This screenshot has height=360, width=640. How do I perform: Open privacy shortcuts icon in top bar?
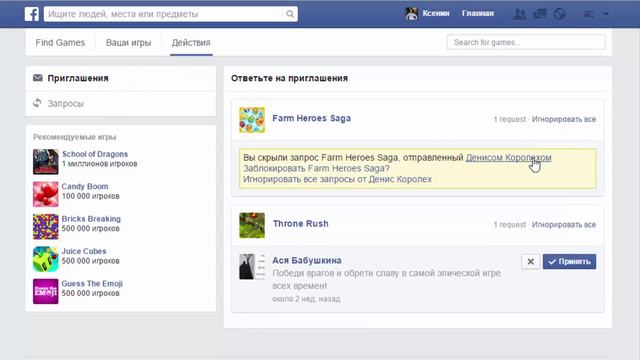point(589,14)
